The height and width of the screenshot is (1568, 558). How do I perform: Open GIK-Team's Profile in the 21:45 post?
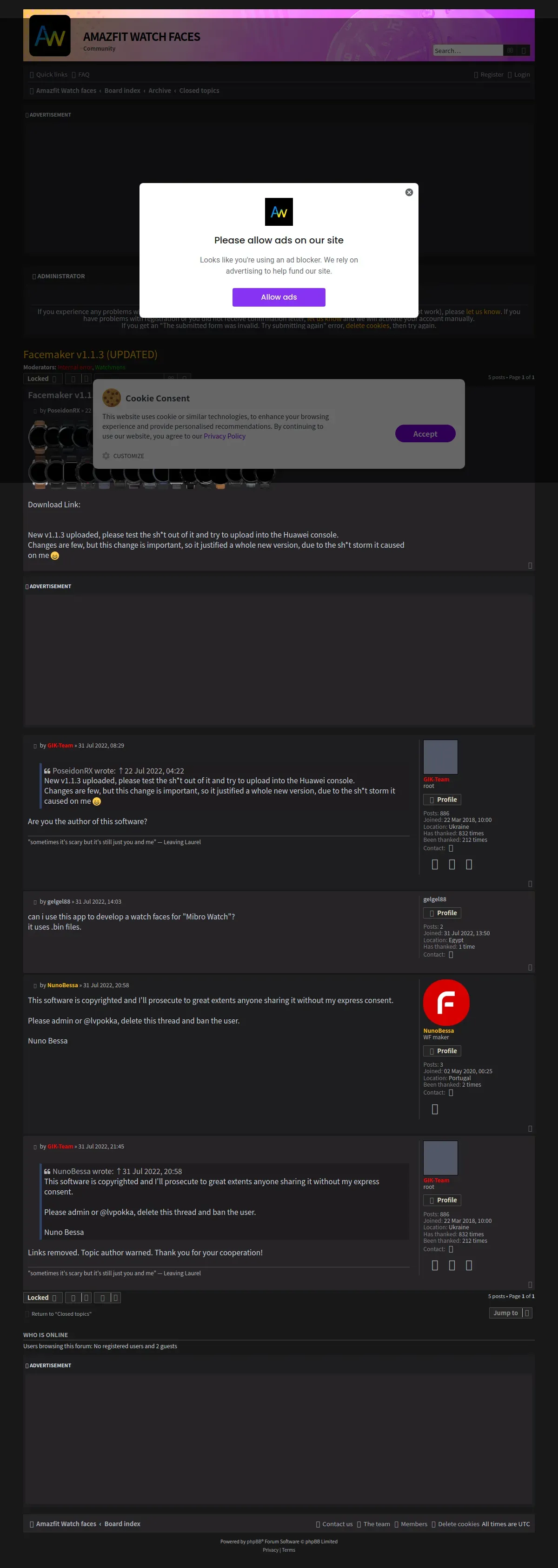pos(442,1201)
